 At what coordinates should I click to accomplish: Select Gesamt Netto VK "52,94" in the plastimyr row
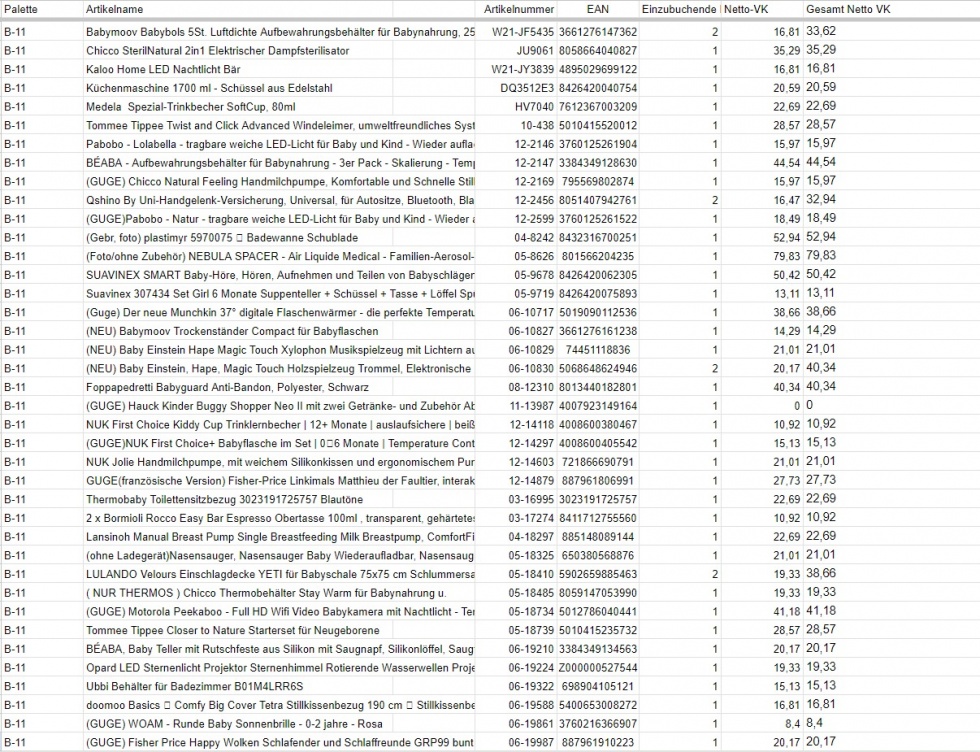pos(821,237)
